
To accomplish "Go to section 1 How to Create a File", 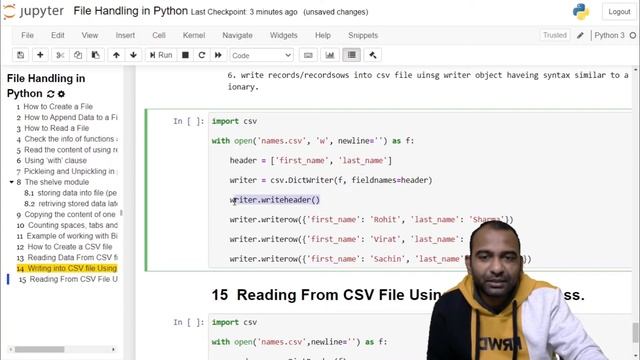I will 55,107.
